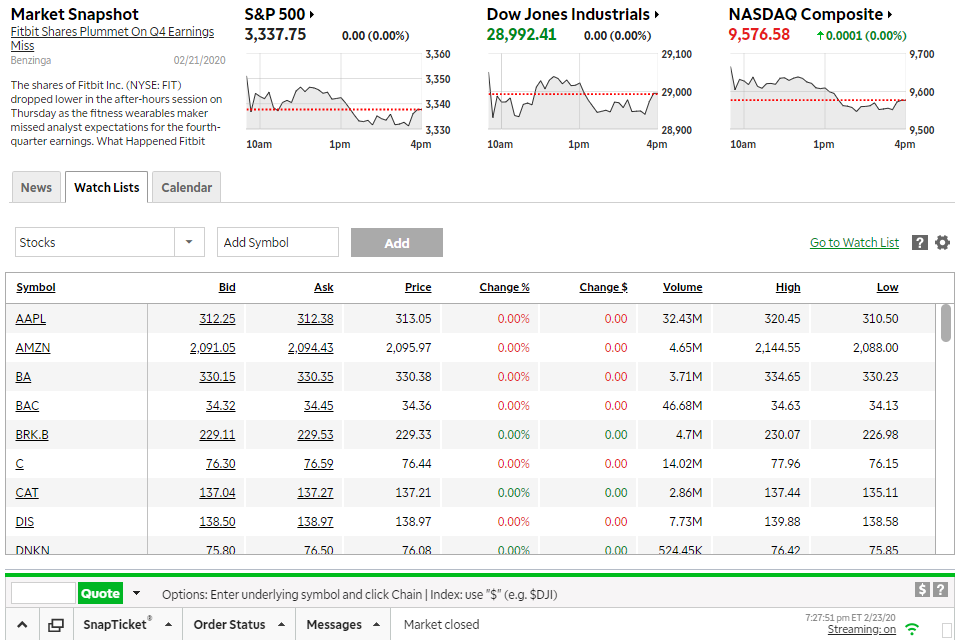Collapse bottom bar with the up caret icon
958x640 pixels.
point(22,624)
